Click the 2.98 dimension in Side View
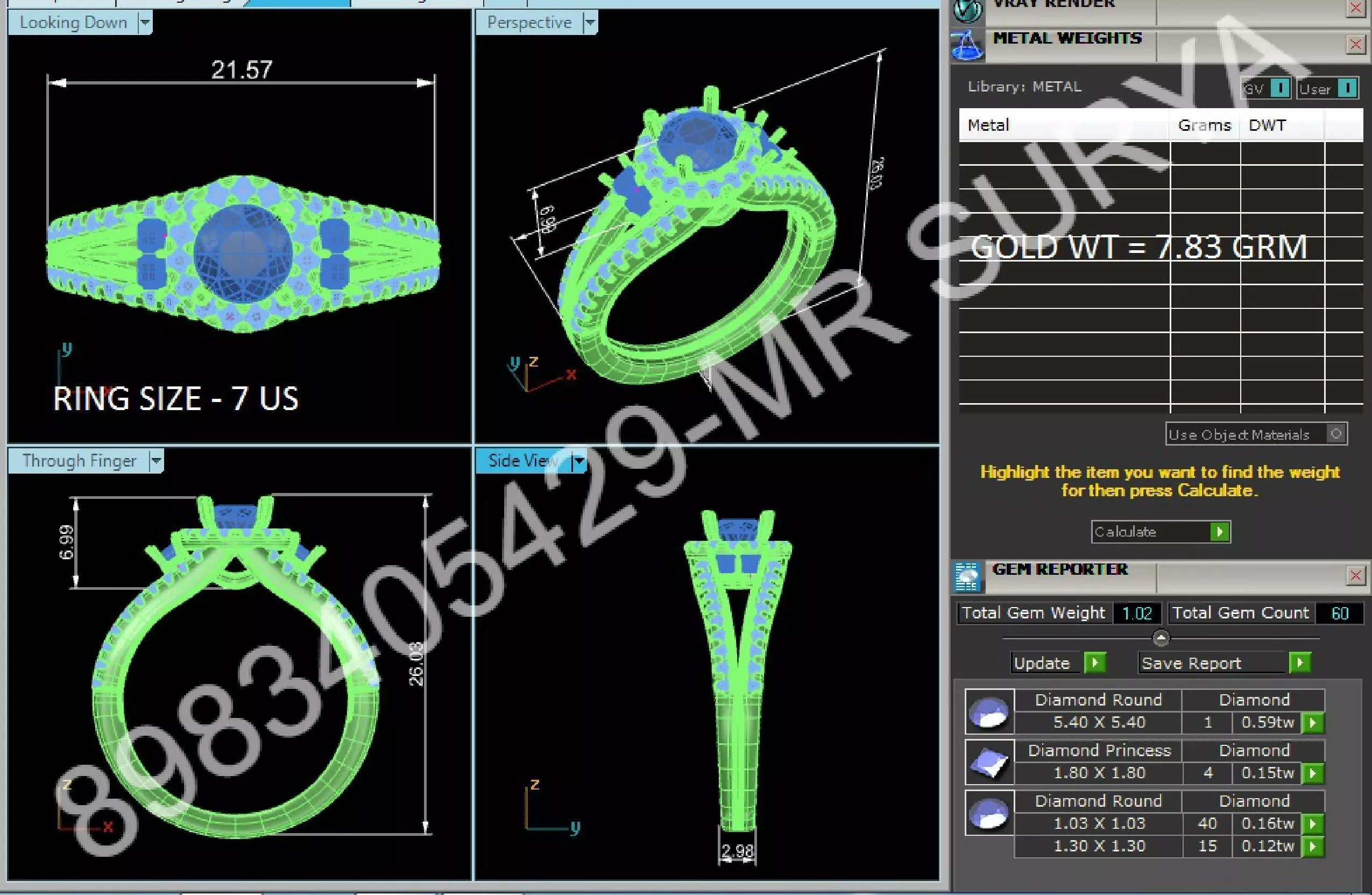This screenshot has height=895, width=1372. tap(737, 851)
